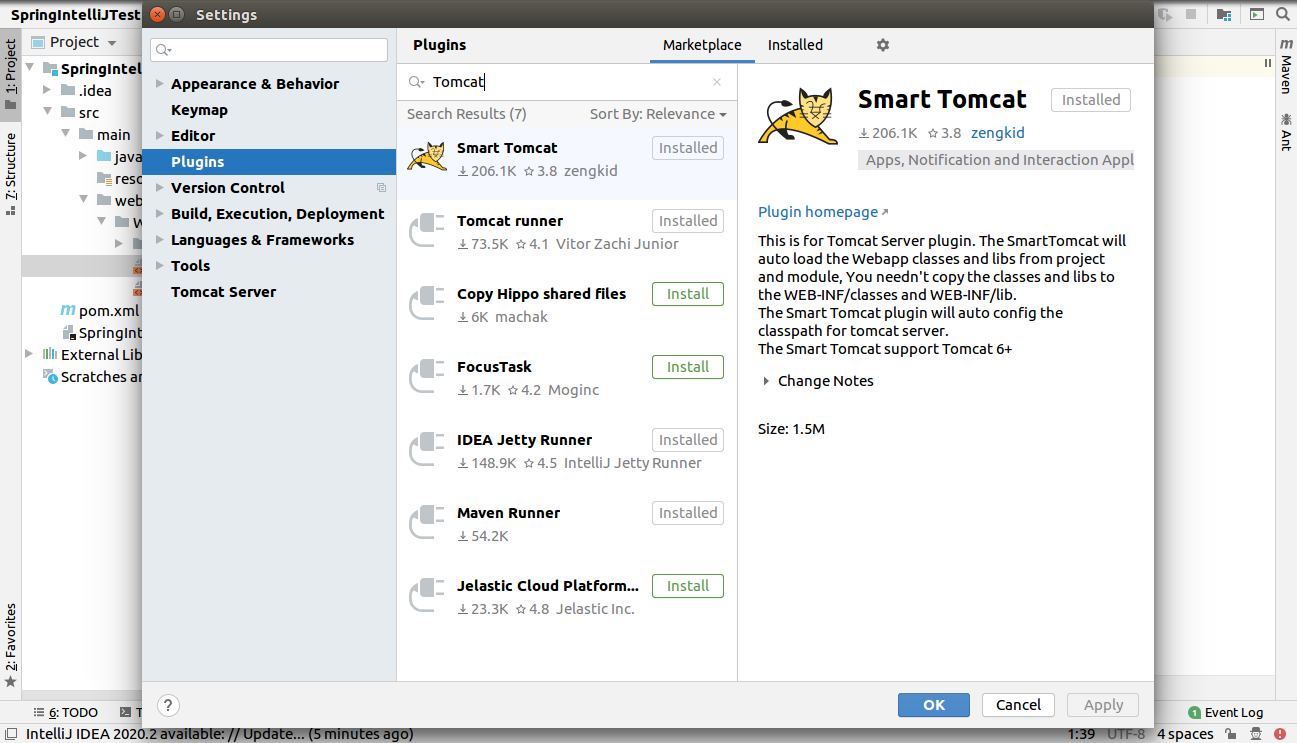
Task: Open the Plugin homepage link
Action: coord(817,212)
